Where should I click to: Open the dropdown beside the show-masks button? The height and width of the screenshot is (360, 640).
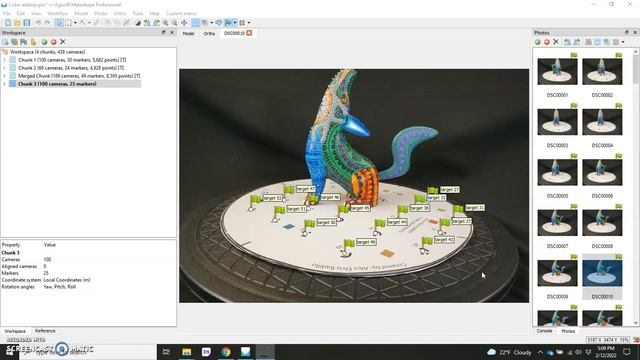pos(211,23)
